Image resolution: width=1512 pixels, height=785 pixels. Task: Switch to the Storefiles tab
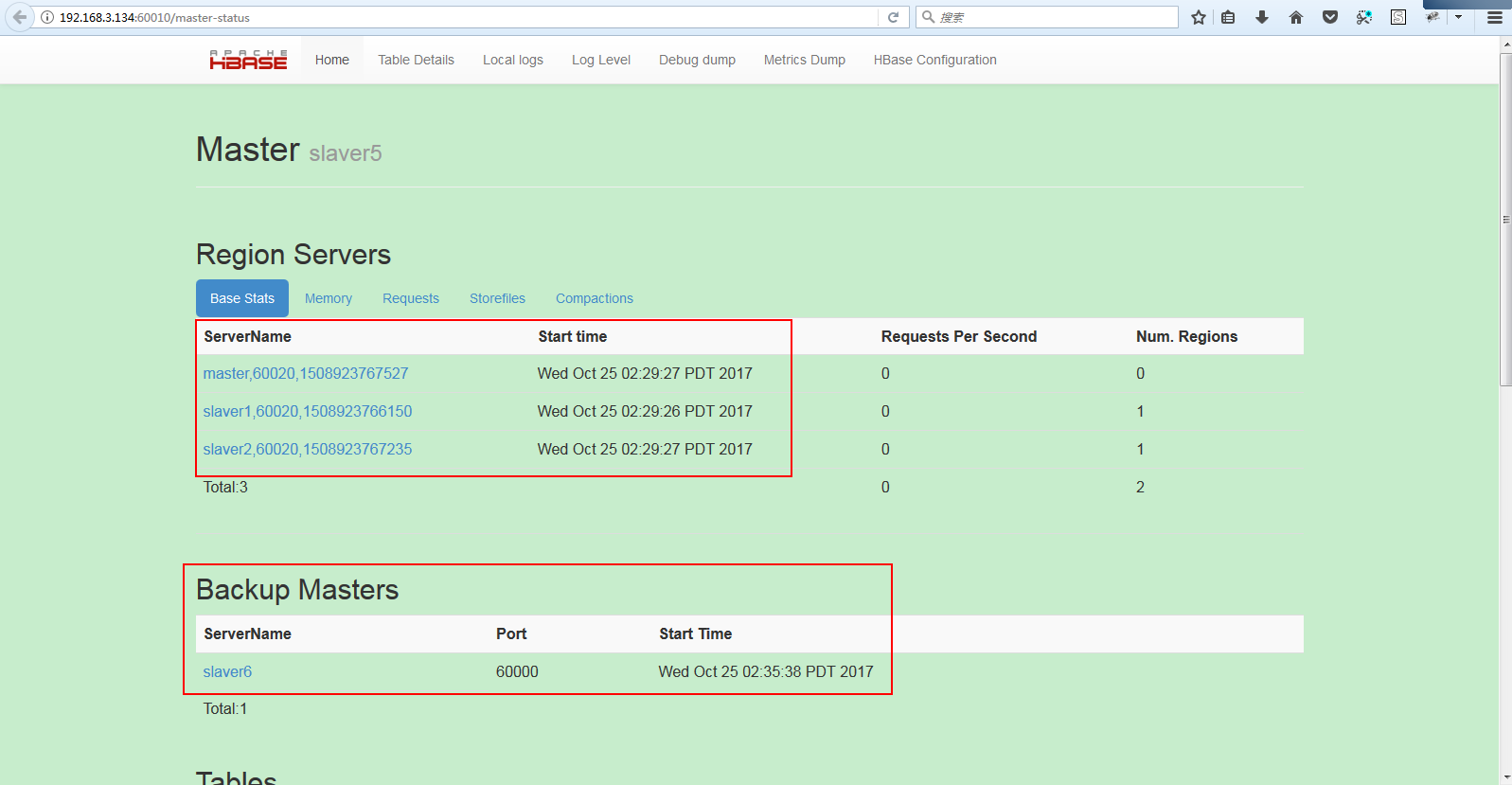[x=497, y=298]
